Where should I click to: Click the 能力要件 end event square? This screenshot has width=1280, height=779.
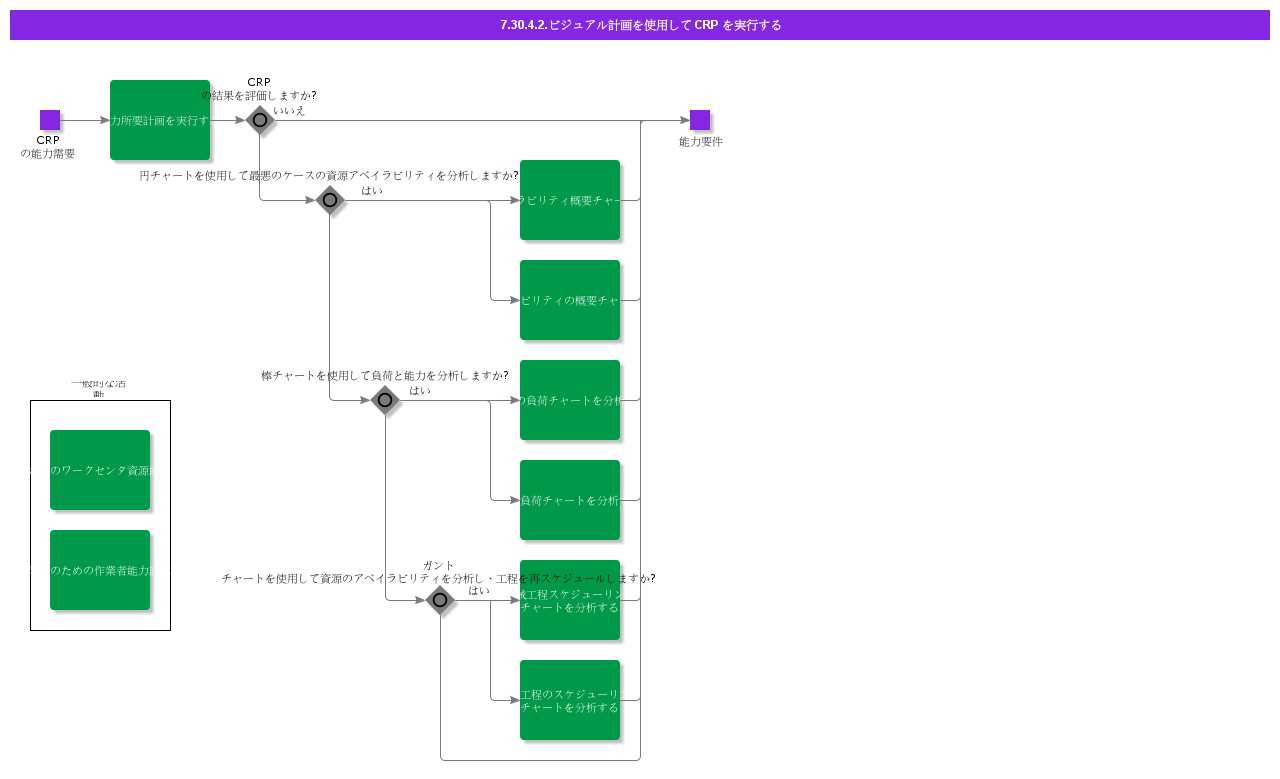pos(700,120)
